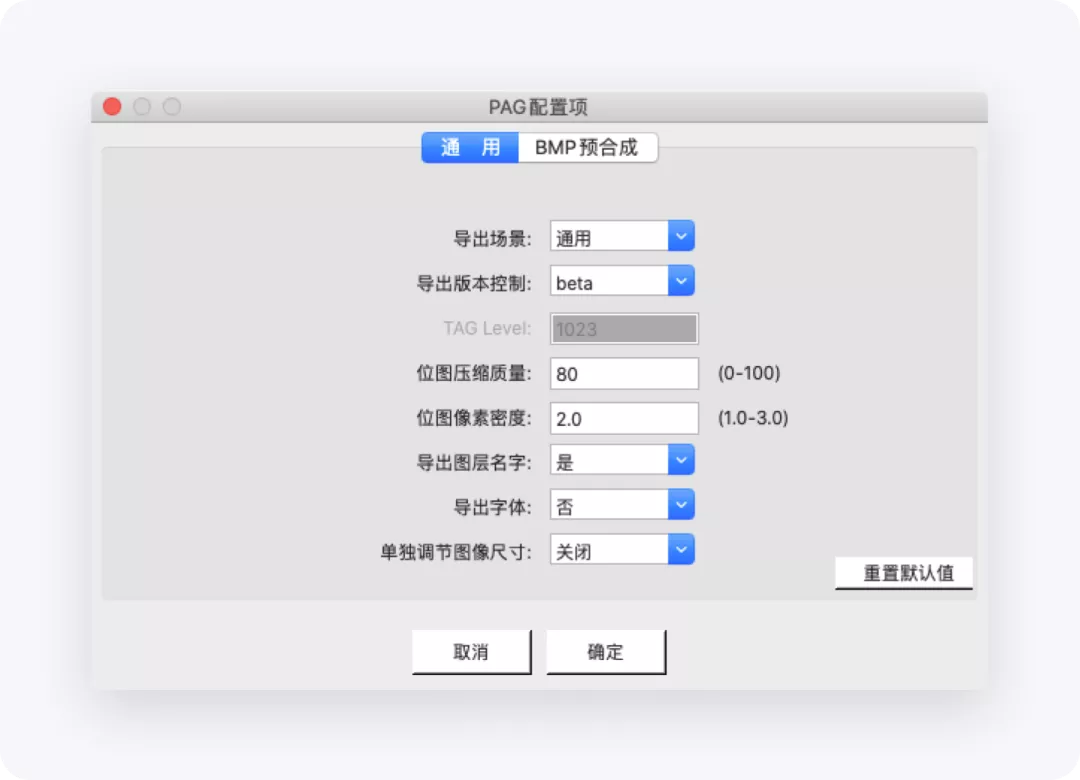Screen dimensions: 1080x780
Task: Click the 单独调节图像尺寸: label
Action: [x=456, y=552]
